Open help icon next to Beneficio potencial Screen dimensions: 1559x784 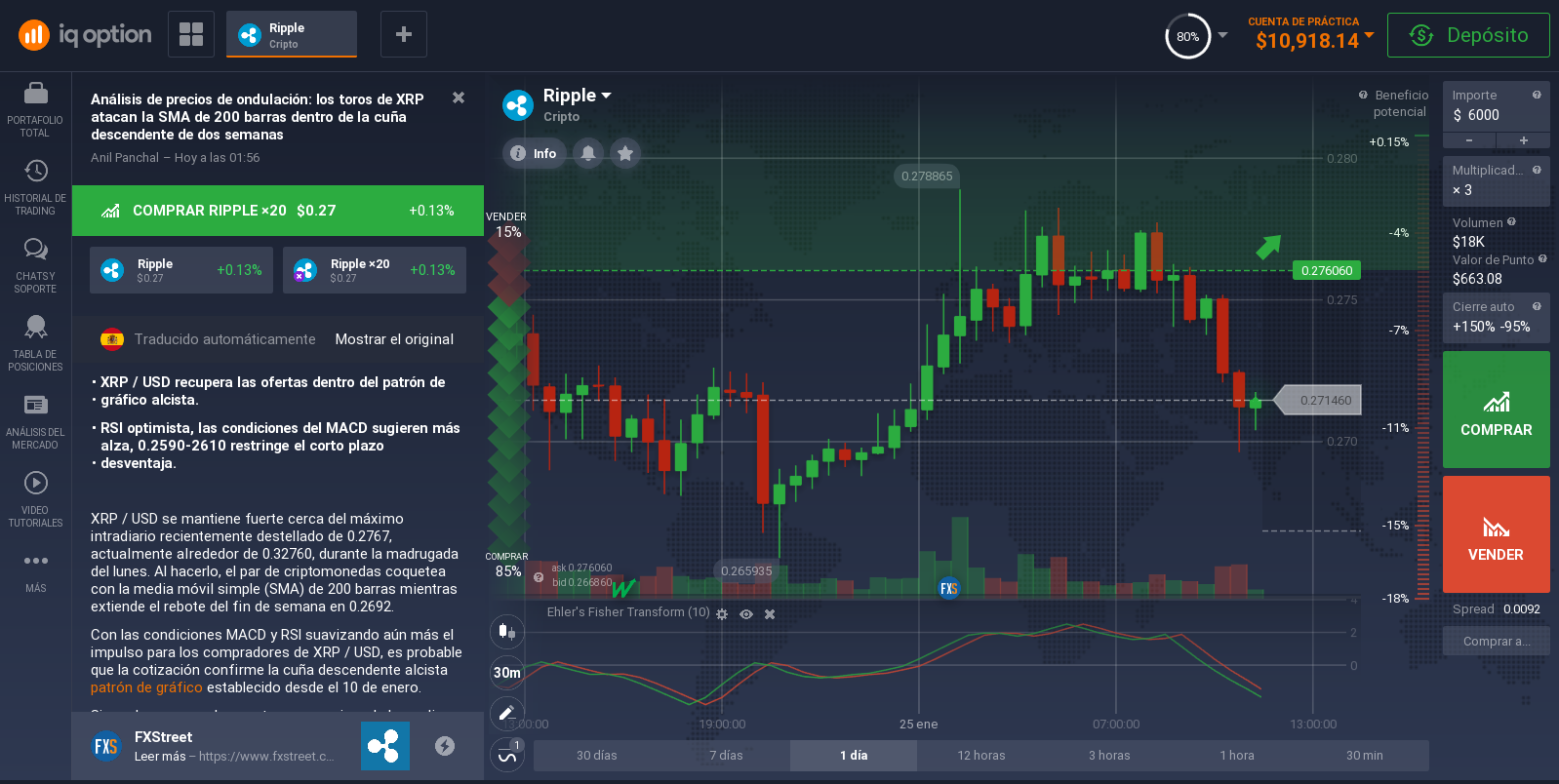[1363, 95]
